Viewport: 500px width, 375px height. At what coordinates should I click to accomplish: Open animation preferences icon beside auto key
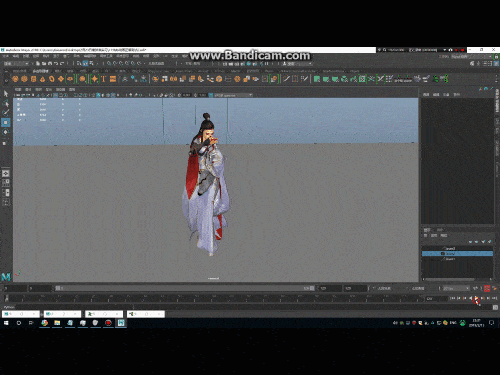pyautogui.click(x=494, y=288)
